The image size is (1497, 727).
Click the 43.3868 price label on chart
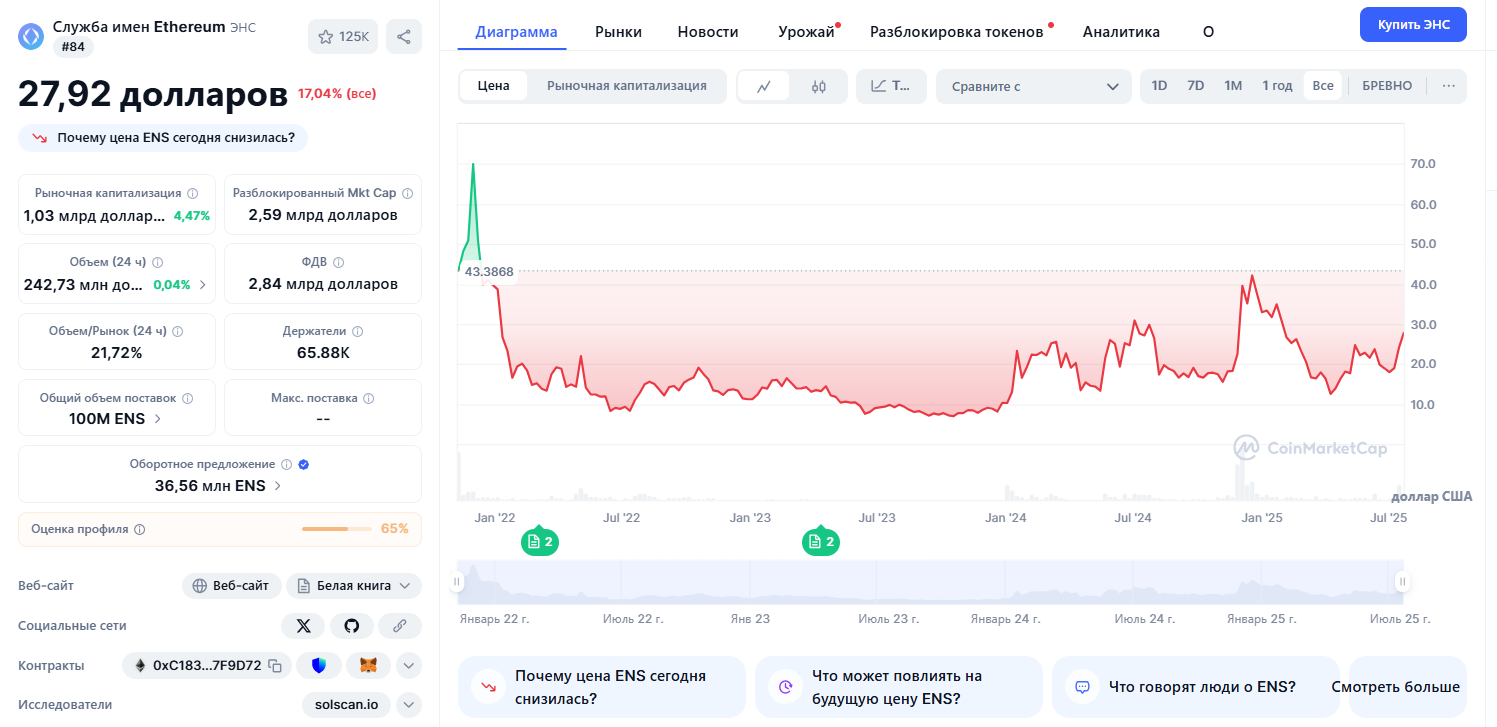(x=489, y=272)
